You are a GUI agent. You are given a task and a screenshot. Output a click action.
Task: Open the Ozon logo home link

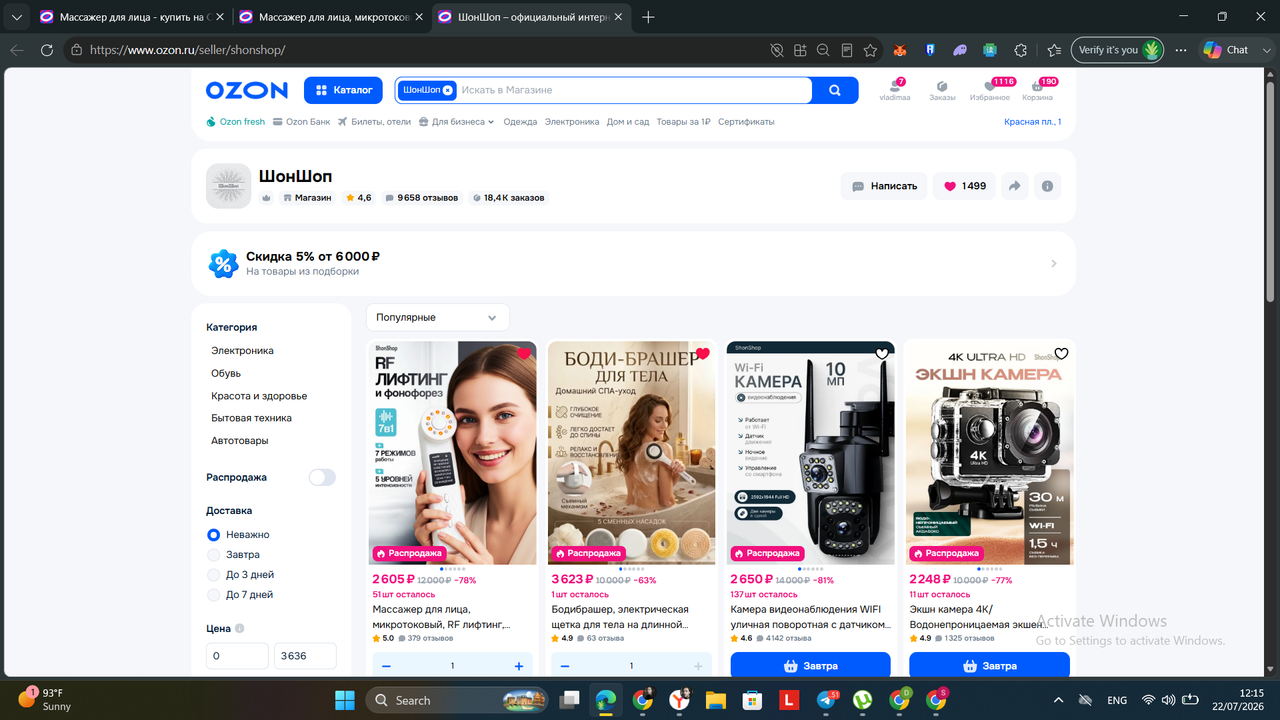[247, 90]
